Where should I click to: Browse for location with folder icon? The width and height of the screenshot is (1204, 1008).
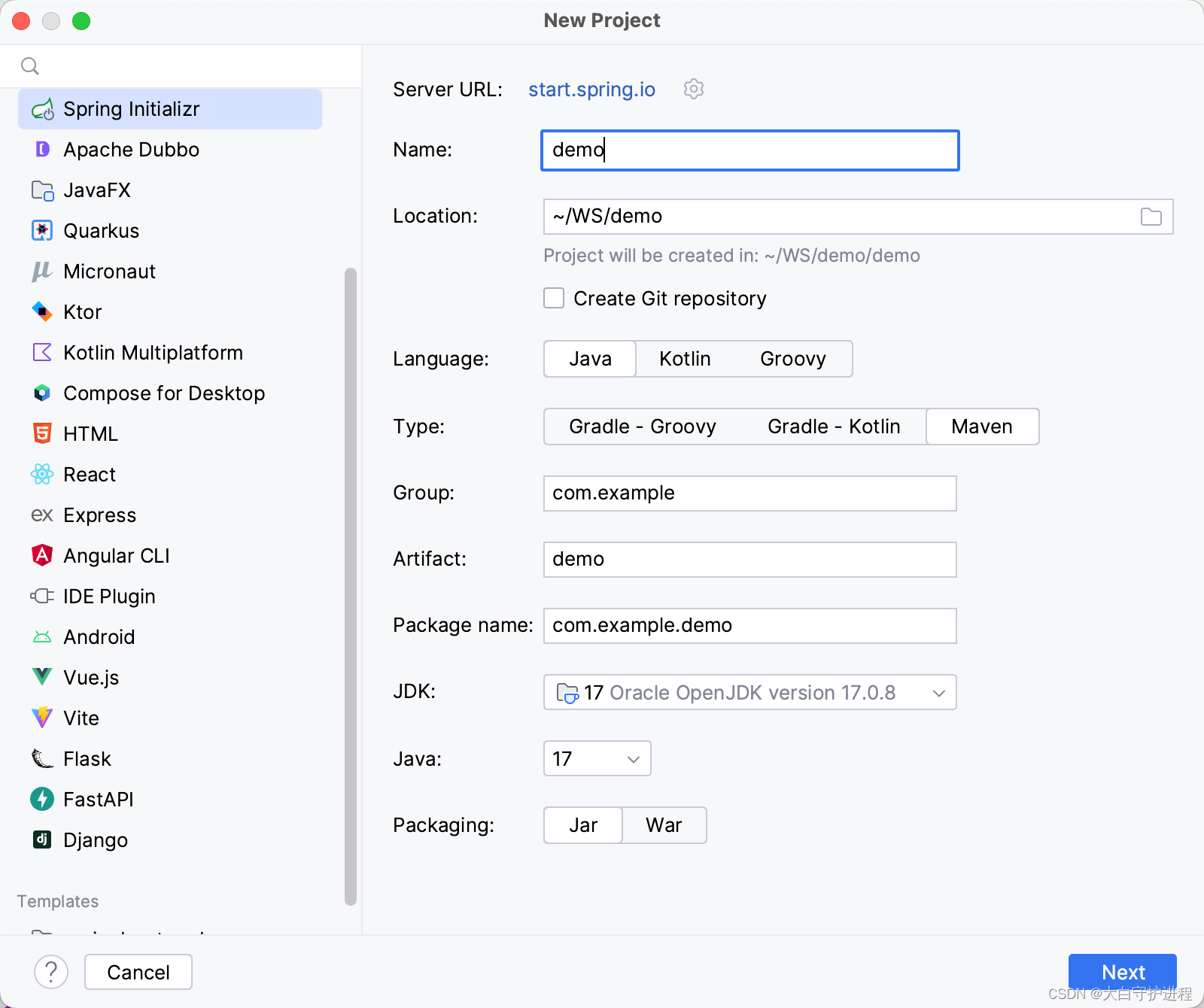click(1151, 217)
